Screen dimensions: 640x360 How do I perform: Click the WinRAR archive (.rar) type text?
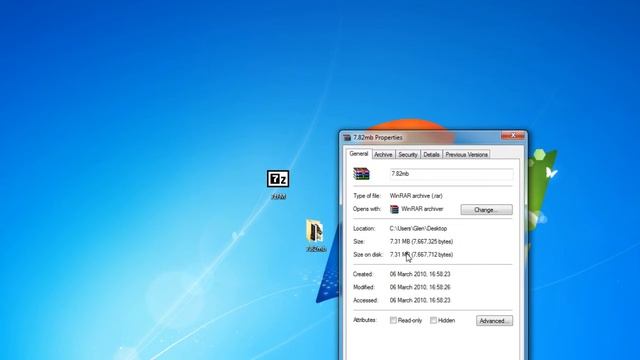click(x=416, y=196)
